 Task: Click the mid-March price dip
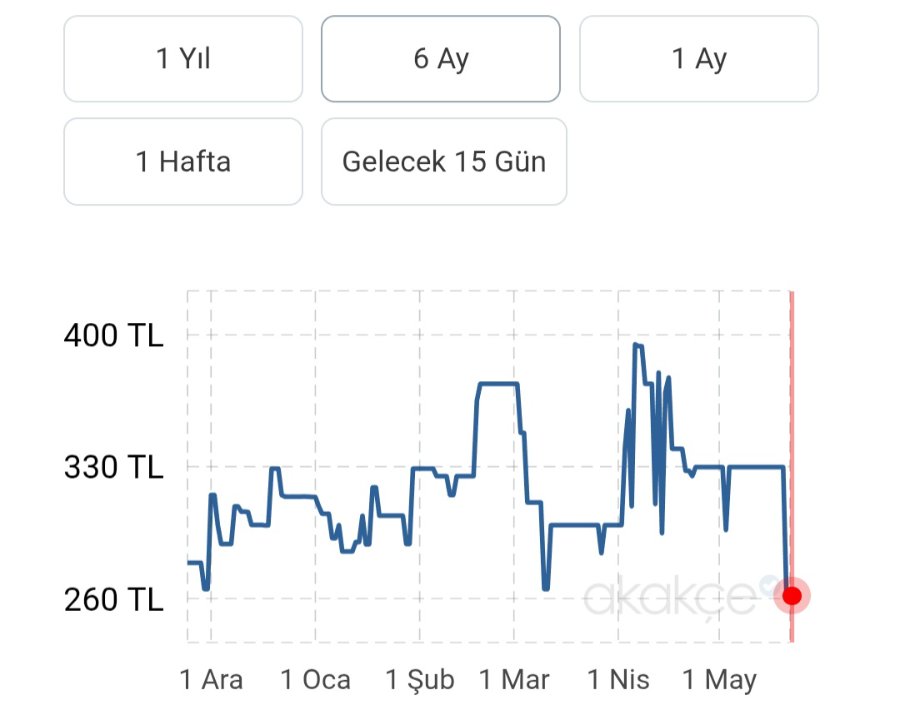tap(546, 588)
